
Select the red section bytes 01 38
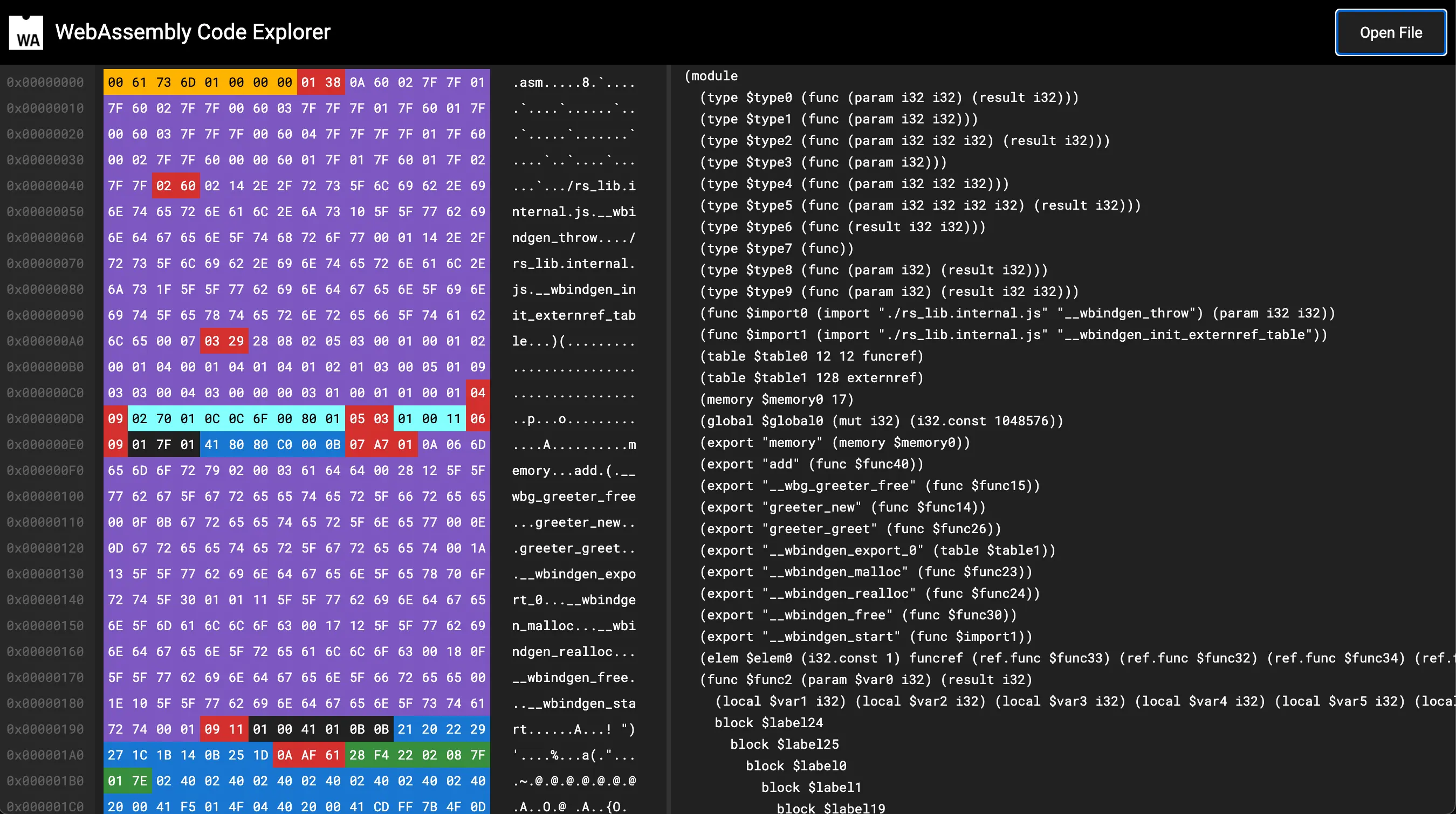(320, 82)
